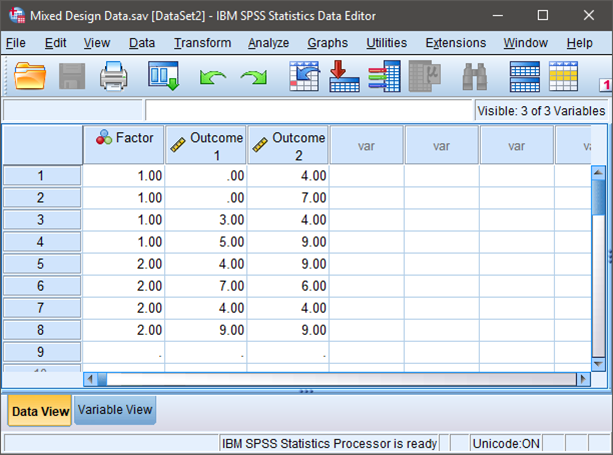Select row header 5
The height and width of the screenshot is (455, 613).
[x=42, y=264]
